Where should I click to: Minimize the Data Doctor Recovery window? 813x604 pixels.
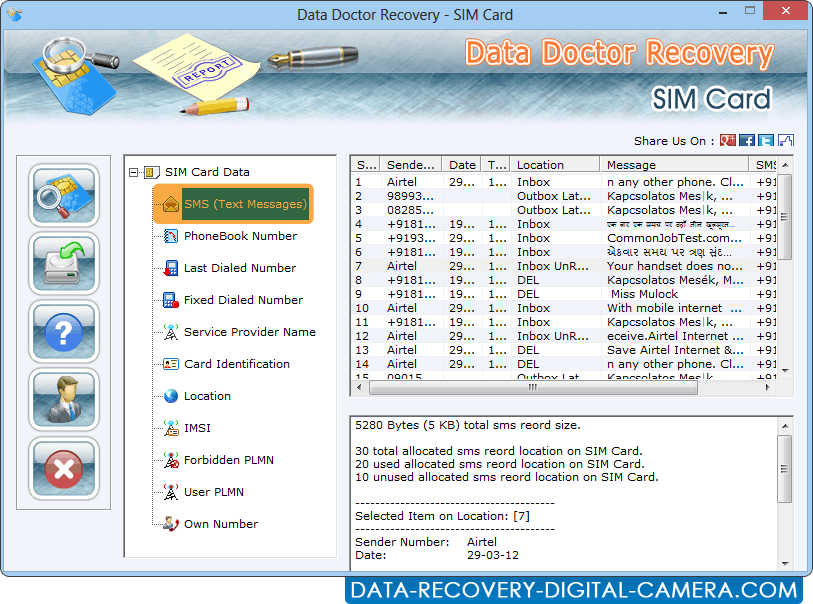pos(723,11)
